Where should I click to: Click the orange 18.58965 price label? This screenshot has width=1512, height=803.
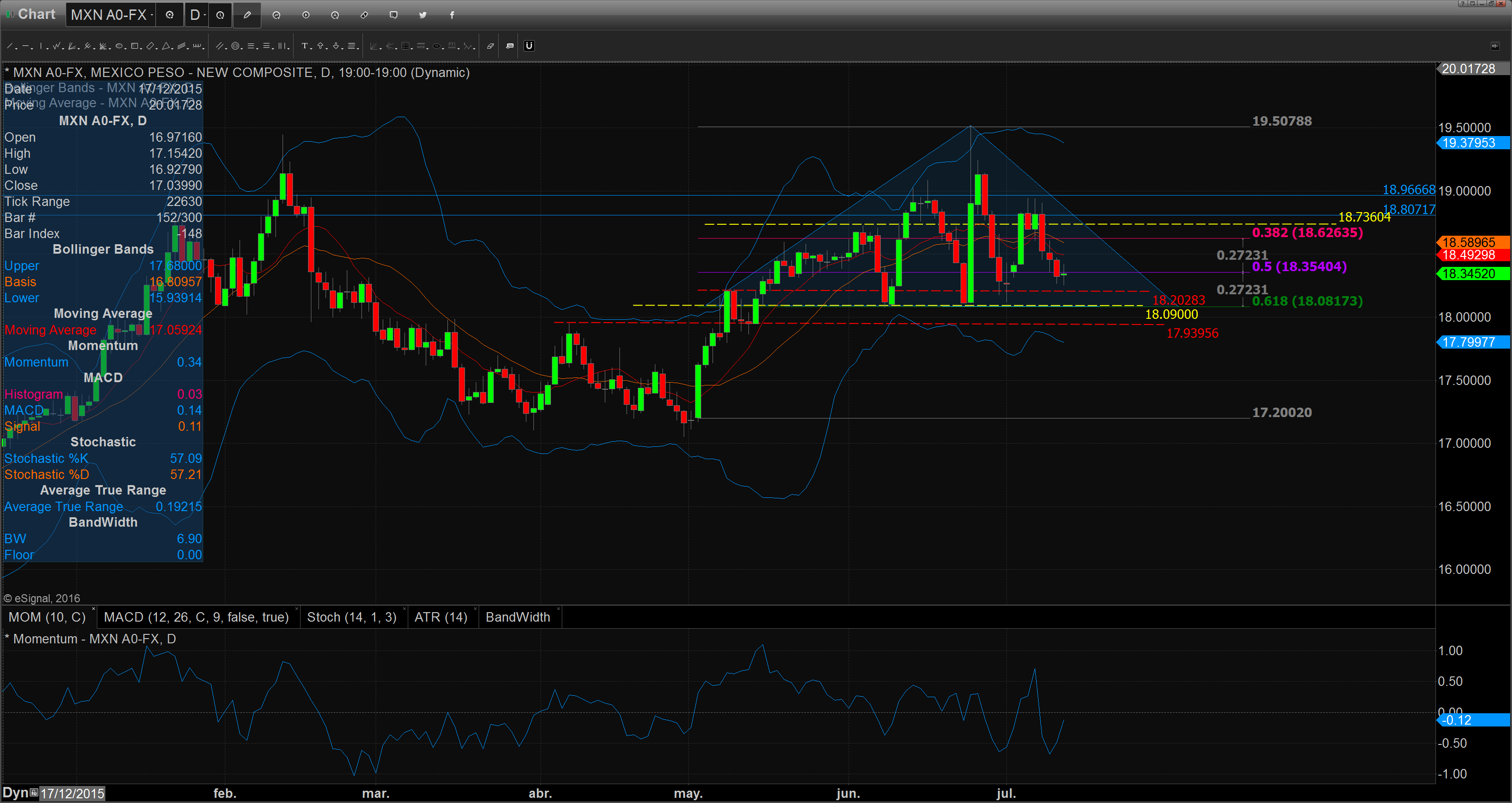[1473, 242]
